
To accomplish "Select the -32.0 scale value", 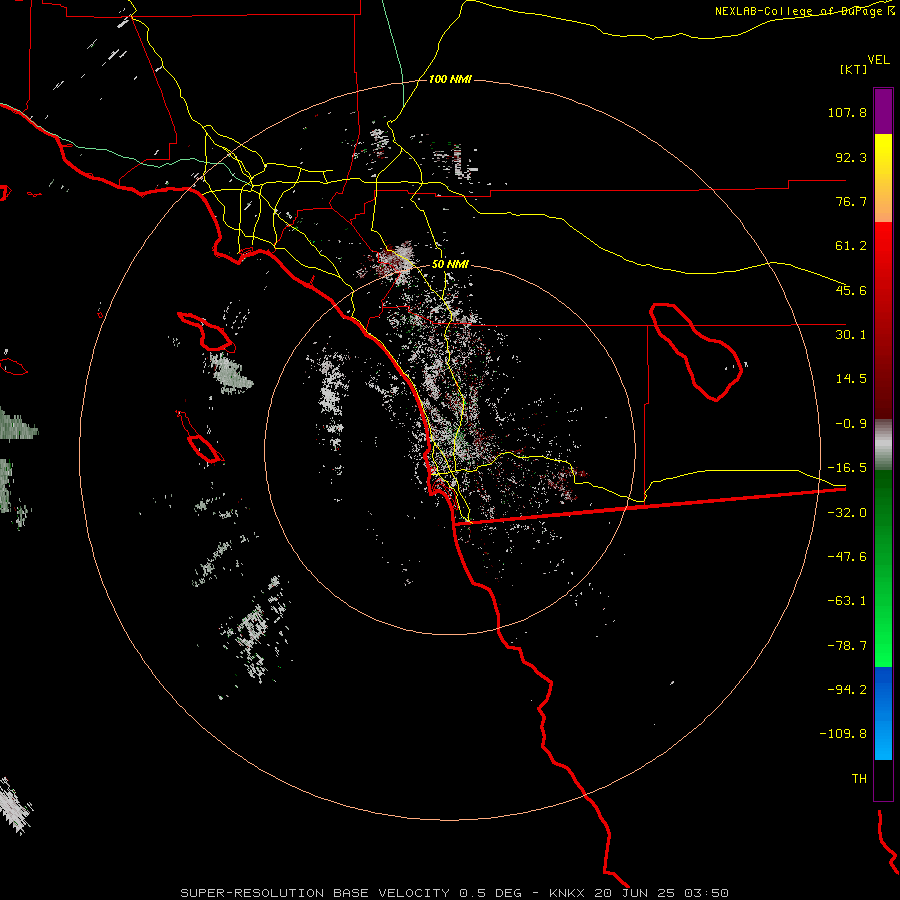I will coord(847,513).
